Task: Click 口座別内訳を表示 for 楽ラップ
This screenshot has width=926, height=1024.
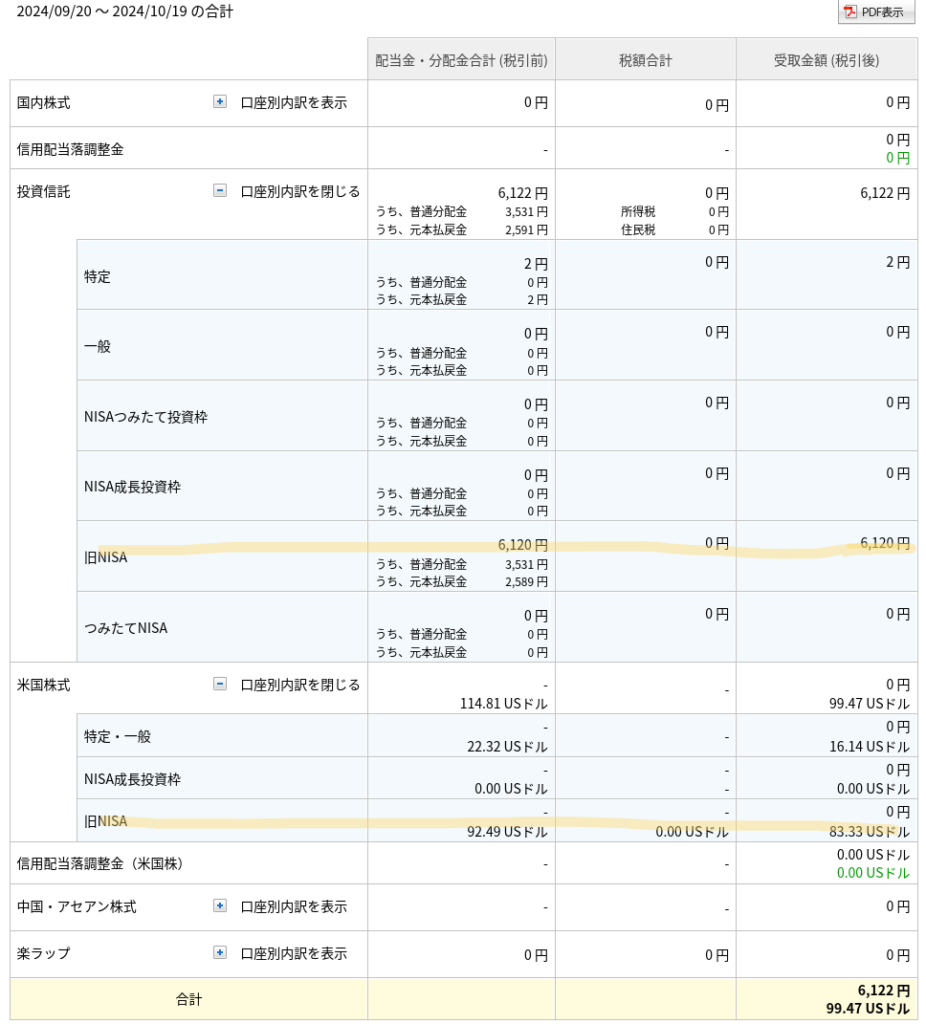Action: tap(293, 954)
